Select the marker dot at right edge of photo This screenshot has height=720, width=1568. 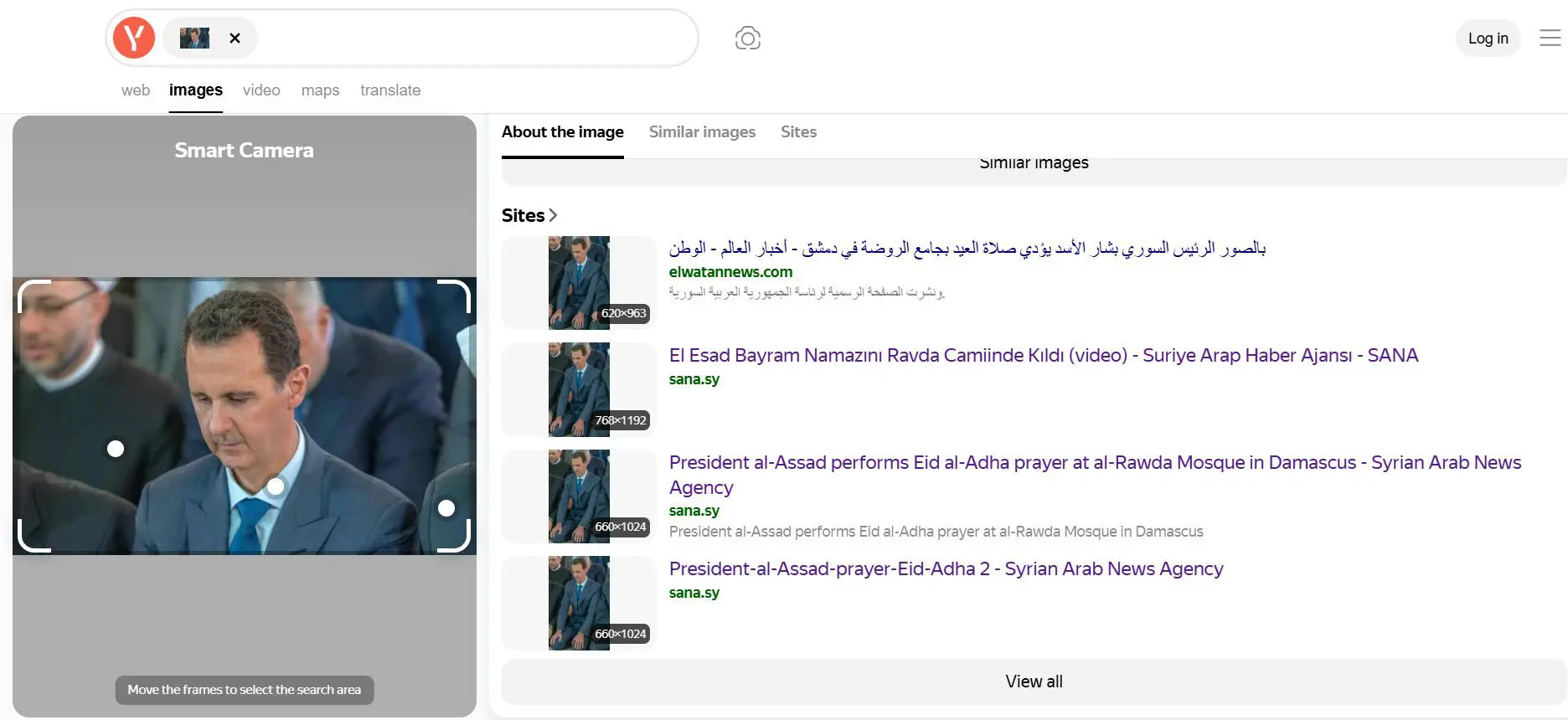446,508
